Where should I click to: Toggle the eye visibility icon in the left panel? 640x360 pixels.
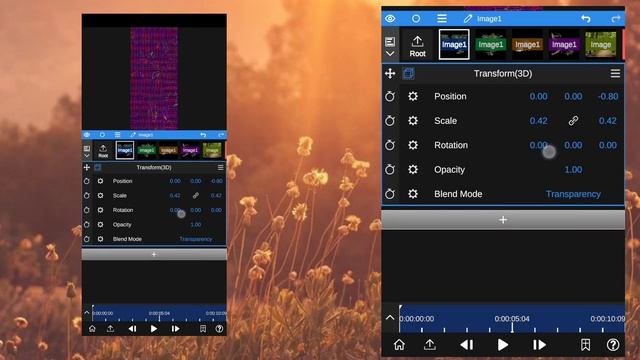click(x=87, y=135)
